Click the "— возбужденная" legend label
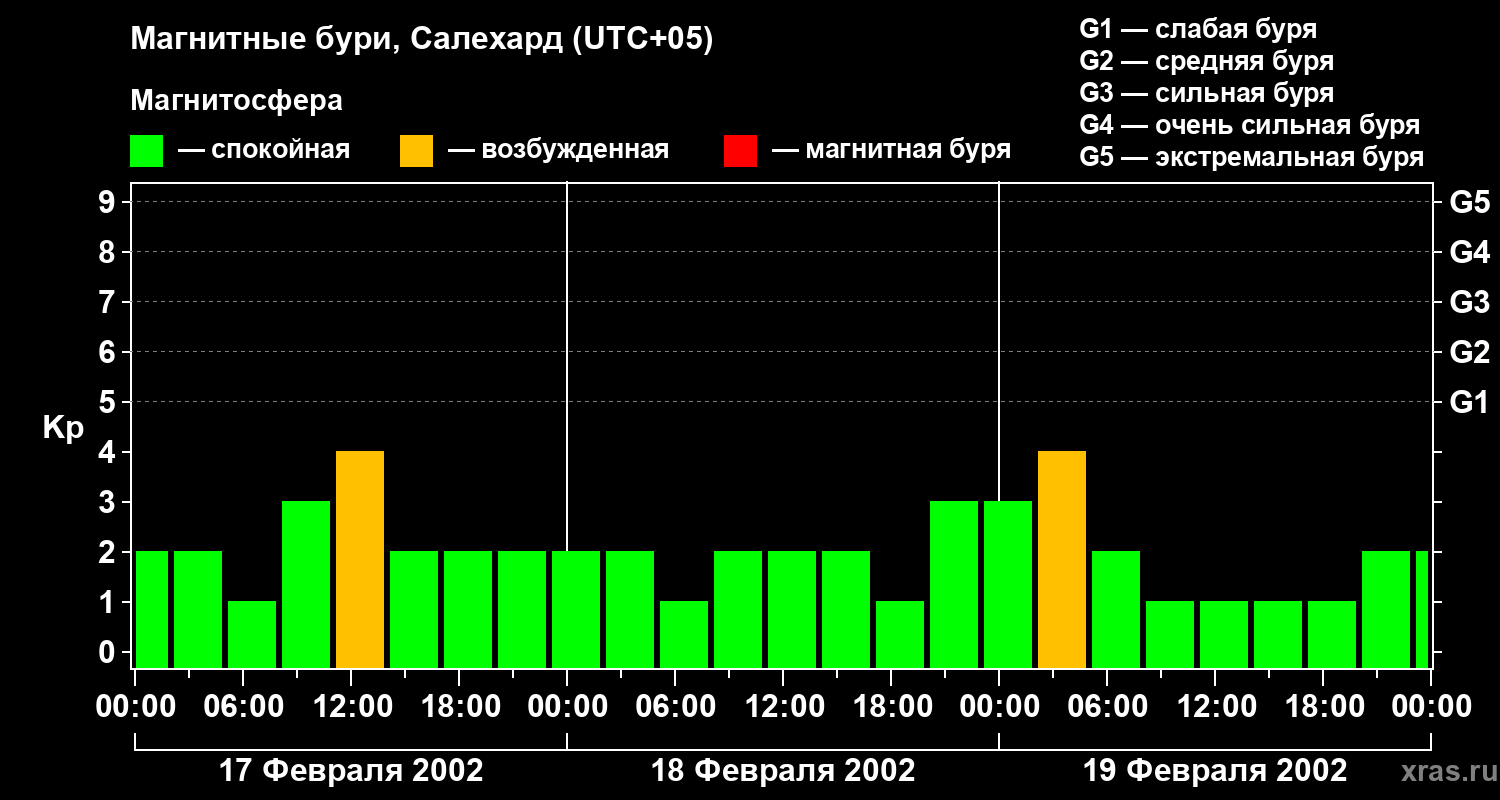 558,150
